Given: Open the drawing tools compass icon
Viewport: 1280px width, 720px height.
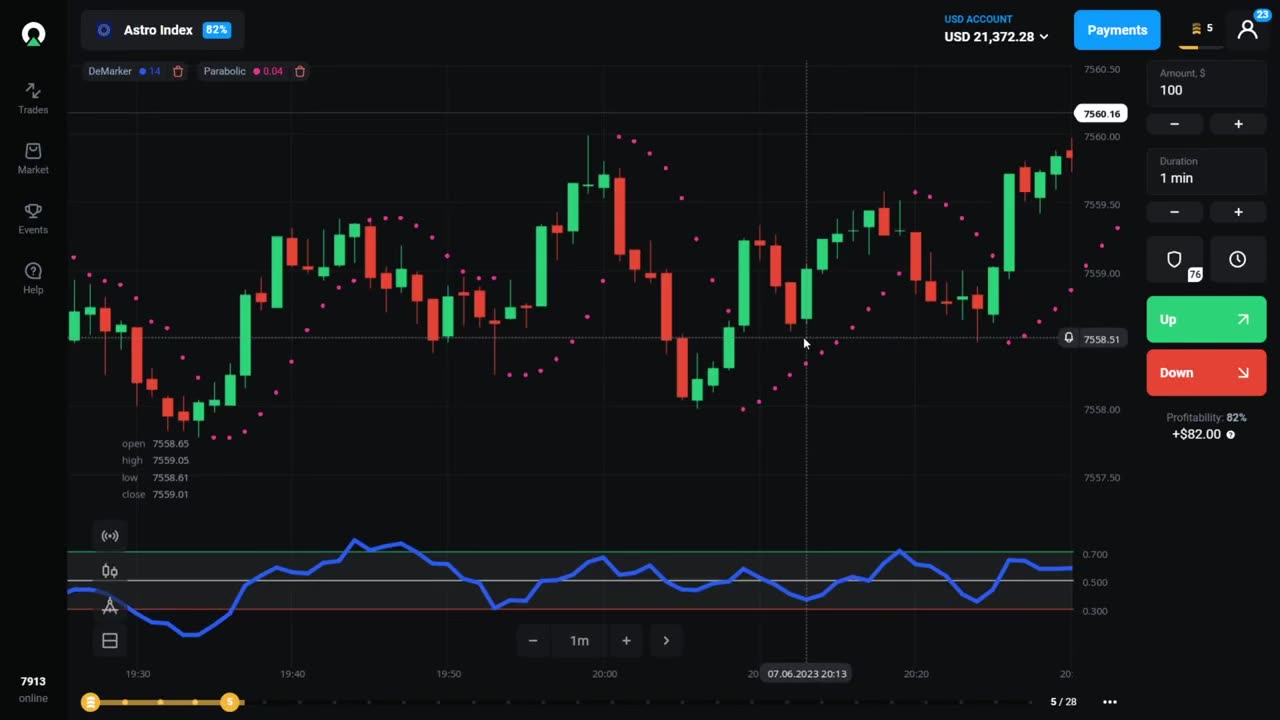Looking at the screenshot, I should click(110, 606).
